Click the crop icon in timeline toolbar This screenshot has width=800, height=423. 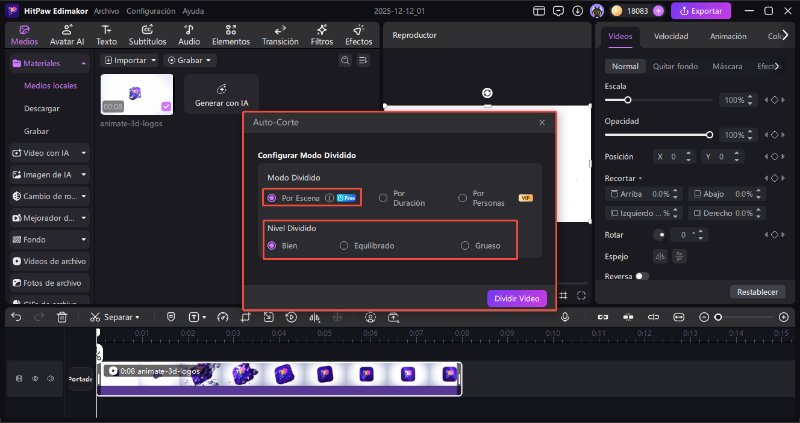click(245, 317)
